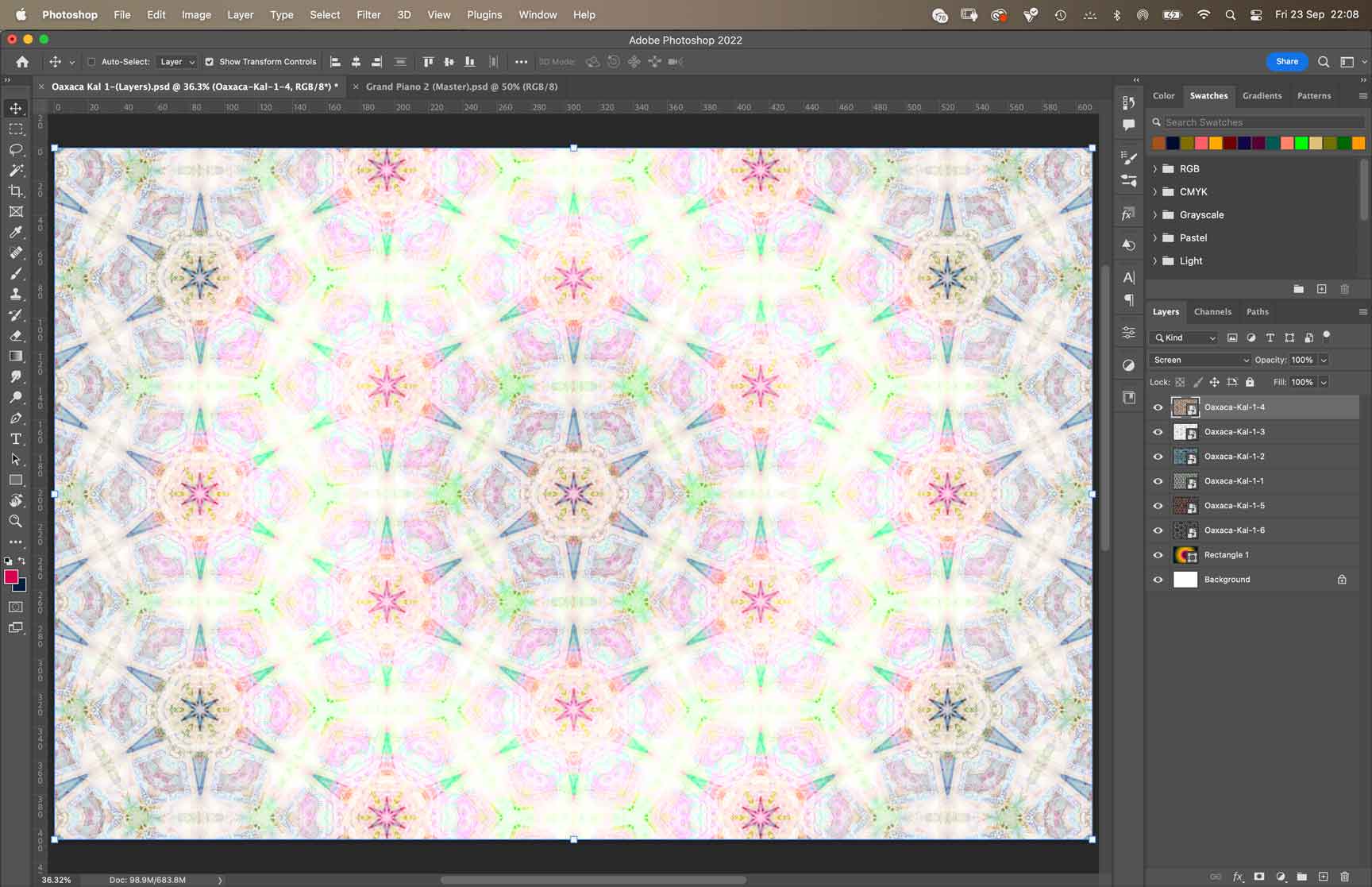Align left edges in options bar
Viewport: 1372px width, 887px height.
pyautogui.click(x=335, y=61)
